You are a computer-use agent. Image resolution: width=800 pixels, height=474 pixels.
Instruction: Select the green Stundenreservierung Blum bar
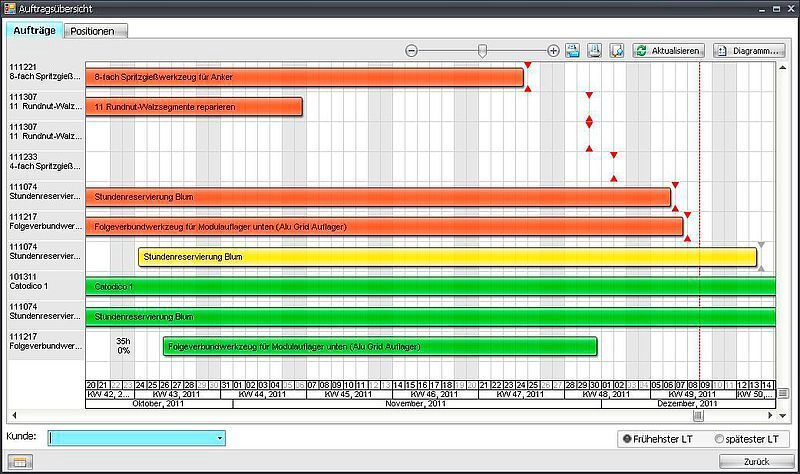pos(431,317)
